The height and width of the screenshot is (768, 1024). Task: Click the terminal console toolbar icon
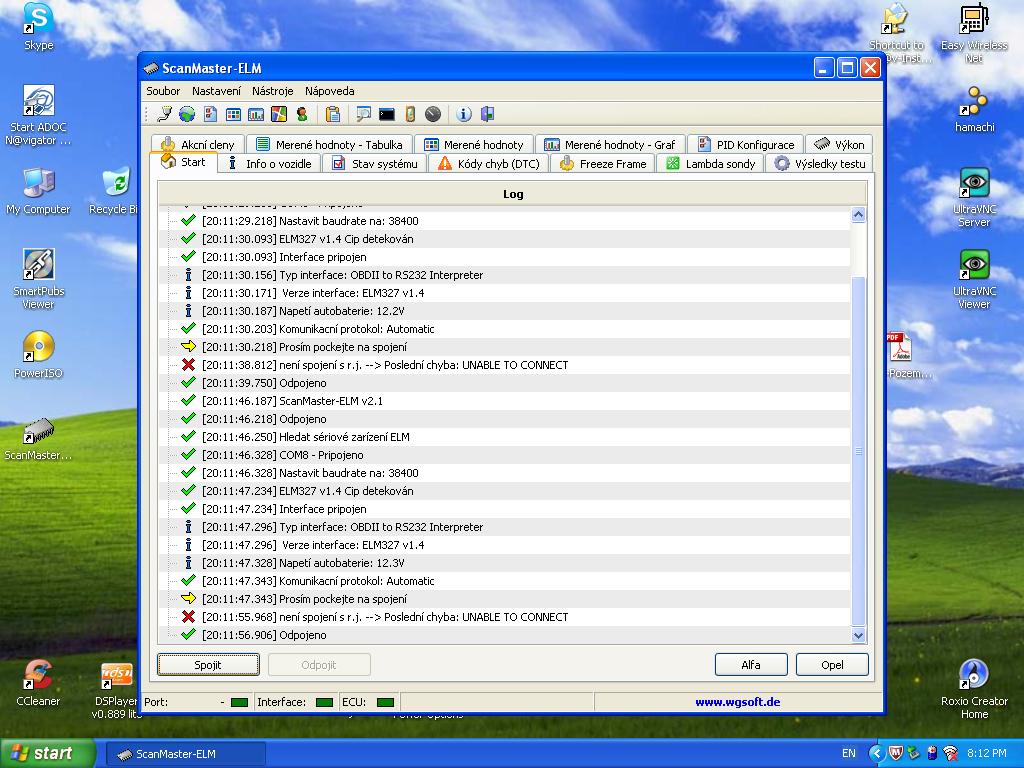387,114
